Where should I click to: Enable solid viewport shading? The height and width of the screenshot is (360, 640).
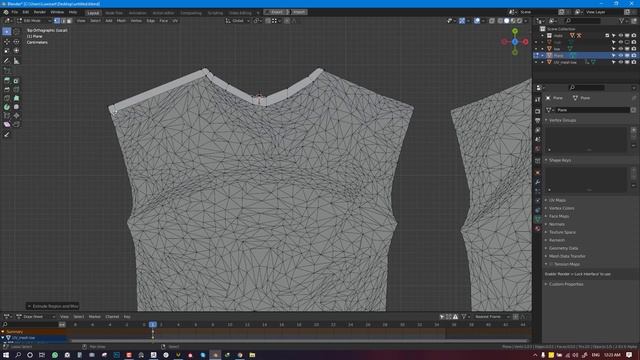pyautogui.click(x=507, y=20)
